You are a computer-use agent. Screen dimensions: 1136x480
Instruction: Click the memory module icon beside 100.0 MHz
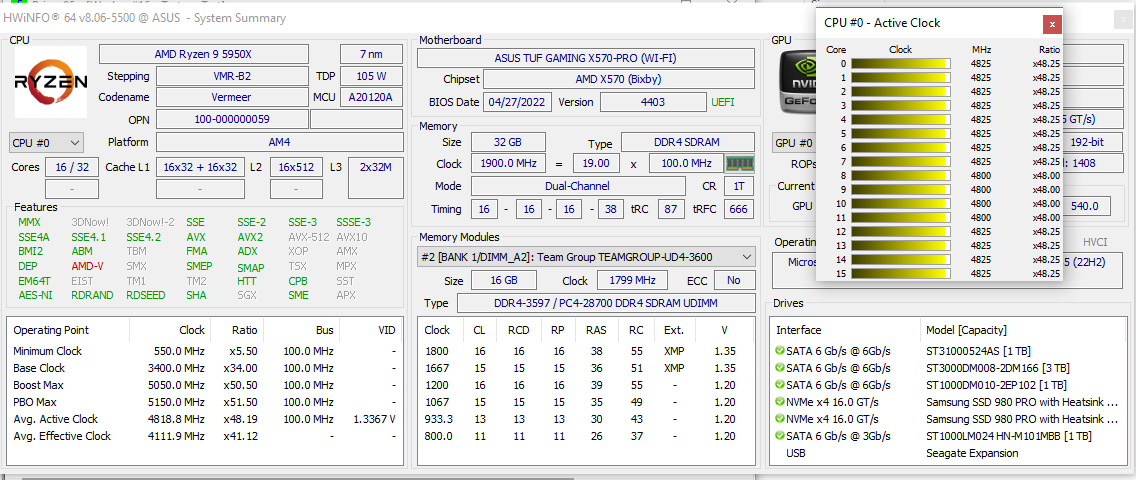[x=740, y=164]
